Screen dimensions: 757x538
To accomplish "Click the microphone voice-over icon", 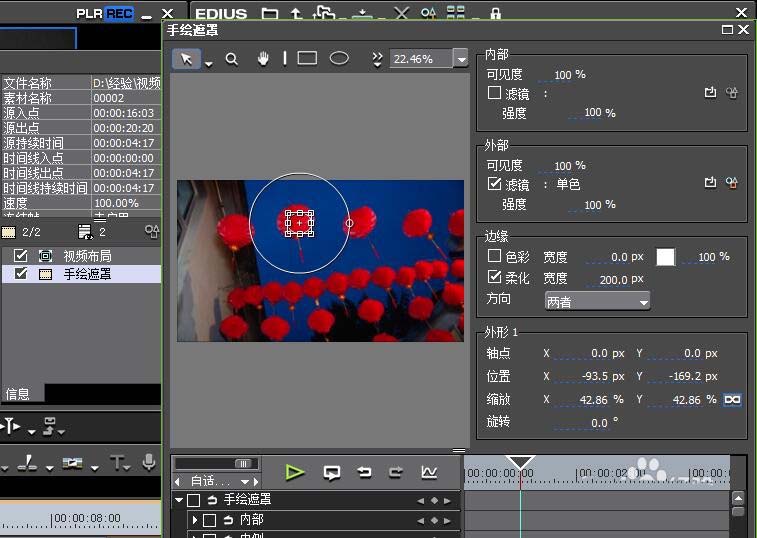I will point(149,463).
